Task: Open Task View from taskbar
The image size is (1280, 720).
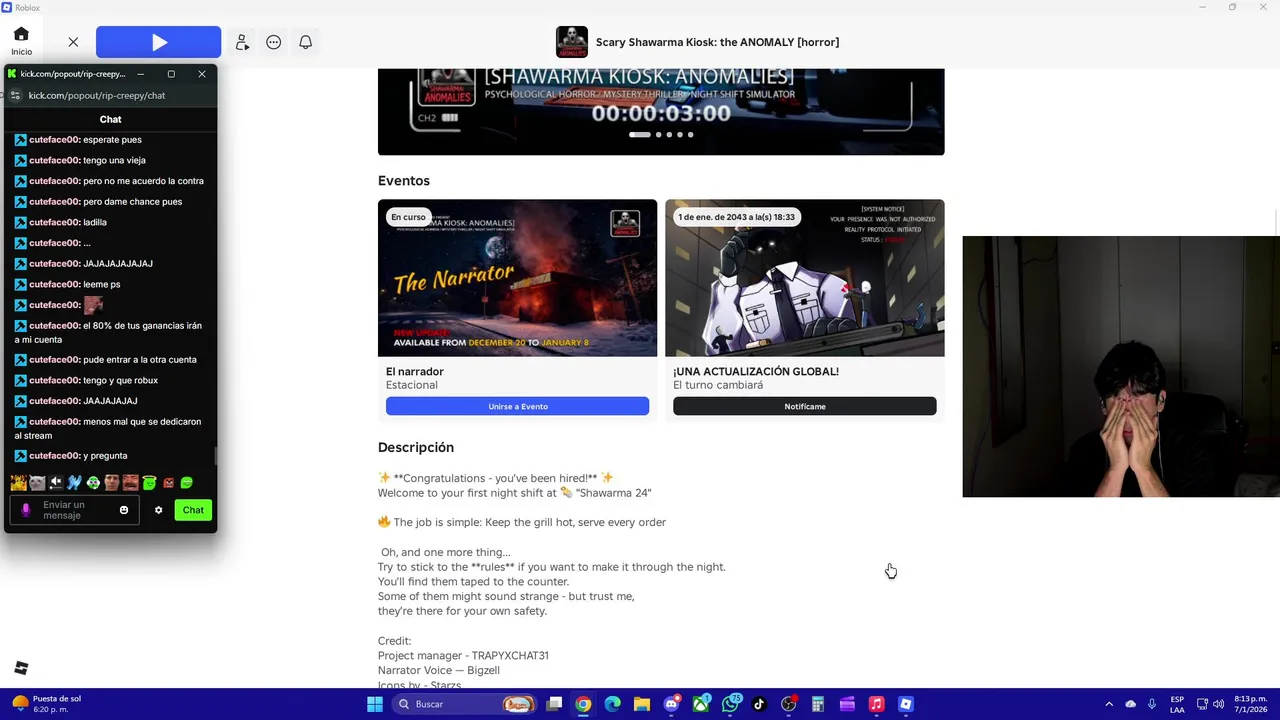Action: pos(554,704)
